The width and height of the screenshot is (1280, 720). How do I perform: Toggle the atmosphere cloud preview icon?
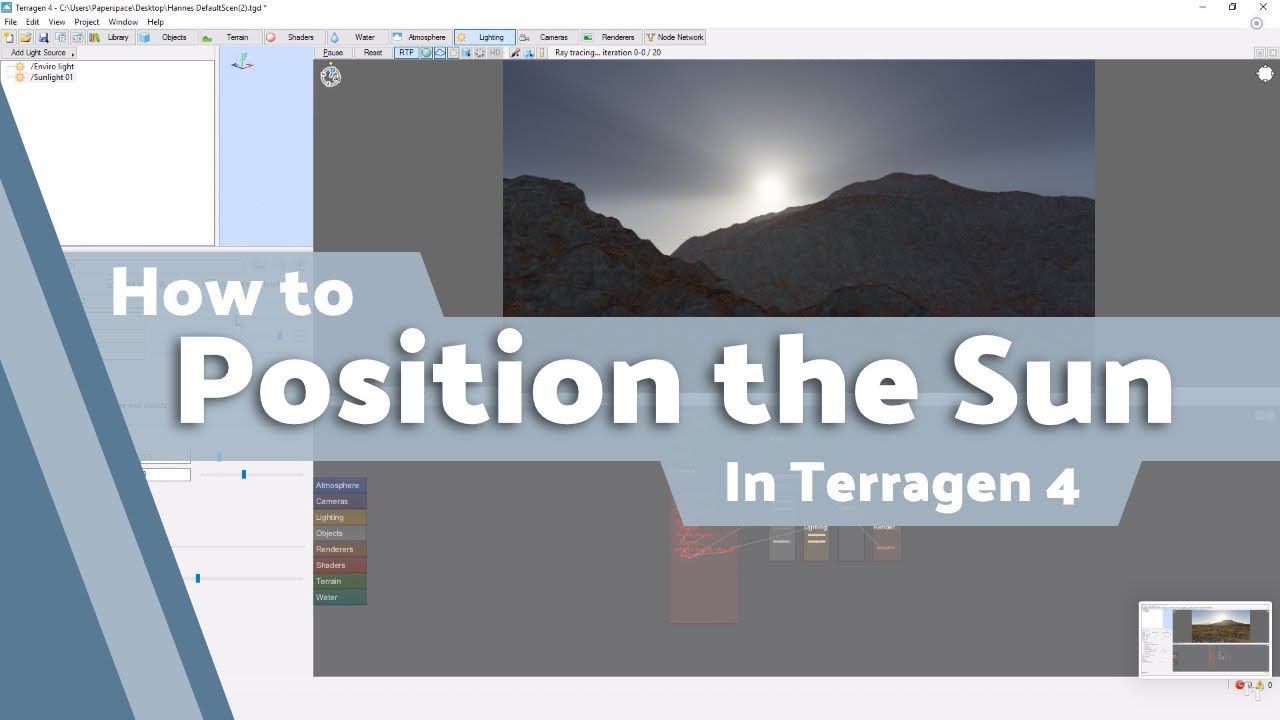tap(440, 52)
